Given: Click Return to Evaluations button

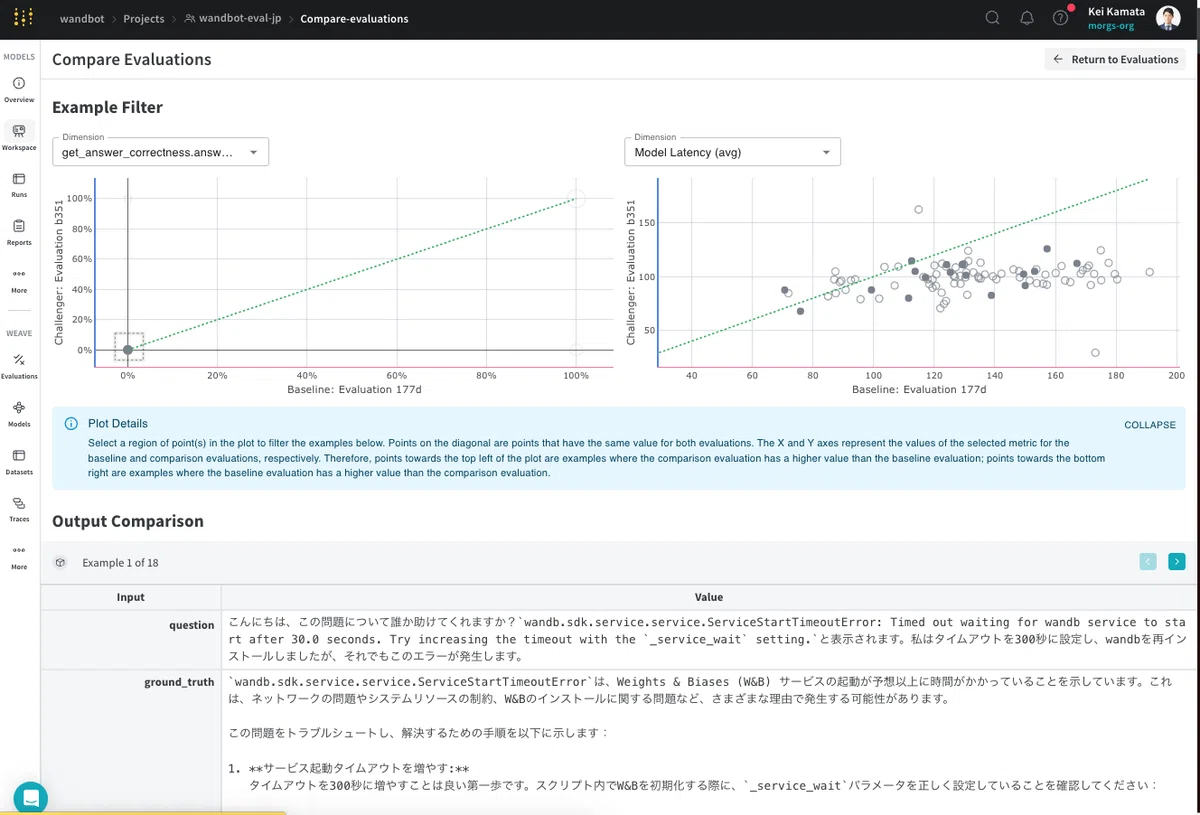Looking at the screenshot, I should coord(1115,59).
